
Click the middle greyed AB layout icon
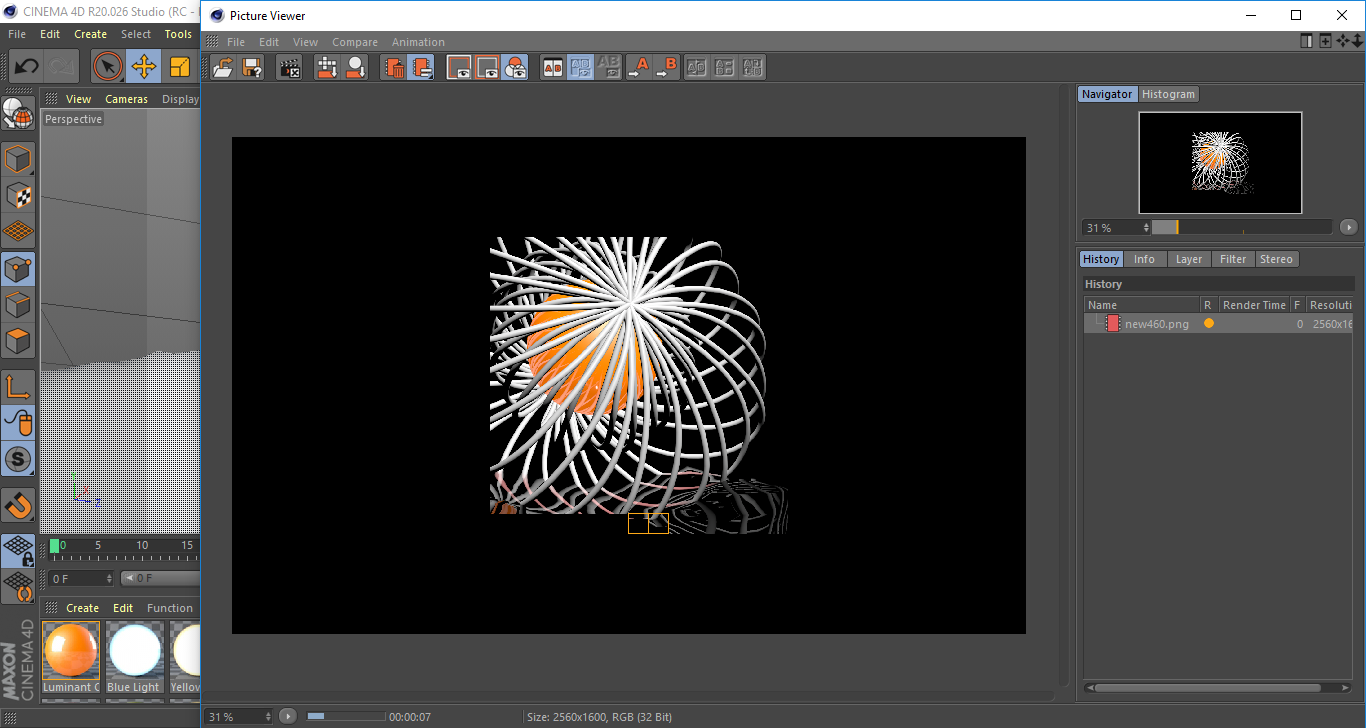(x=725, y=68)
